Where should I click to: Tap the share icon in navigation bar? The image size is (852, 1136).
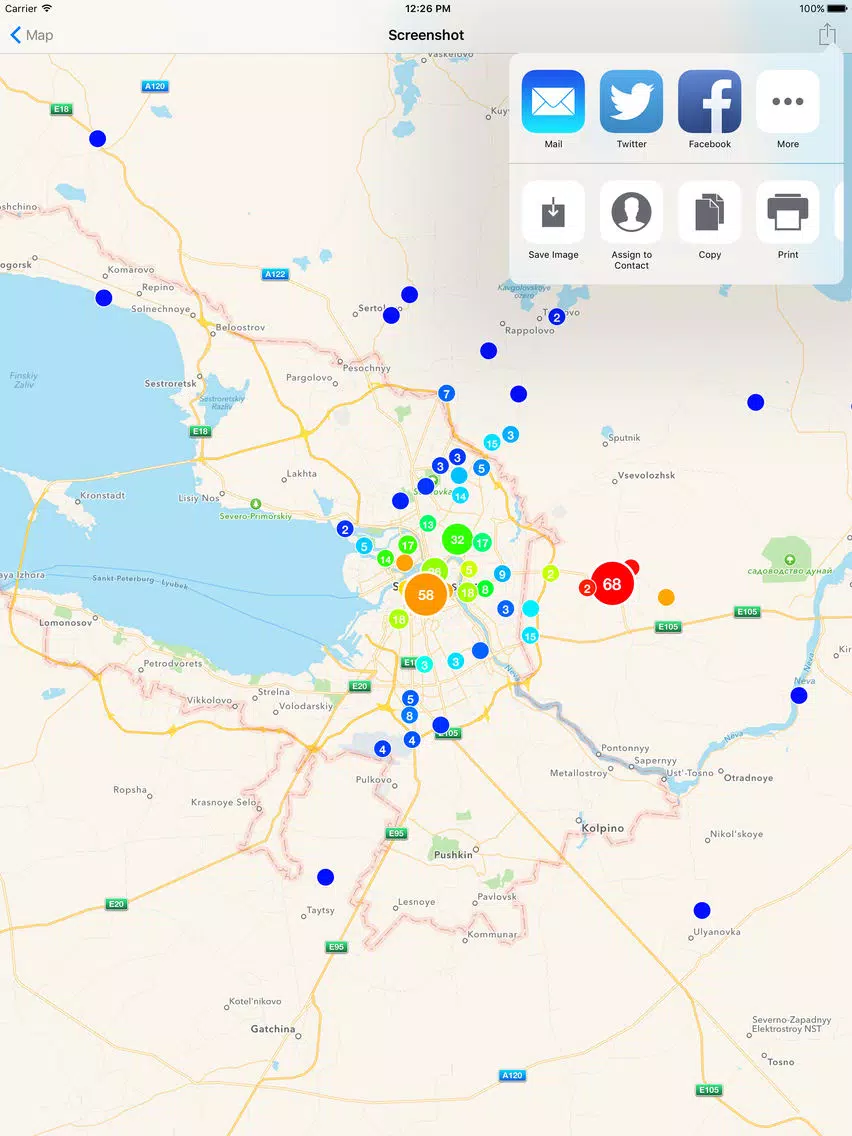click(827, 34)
